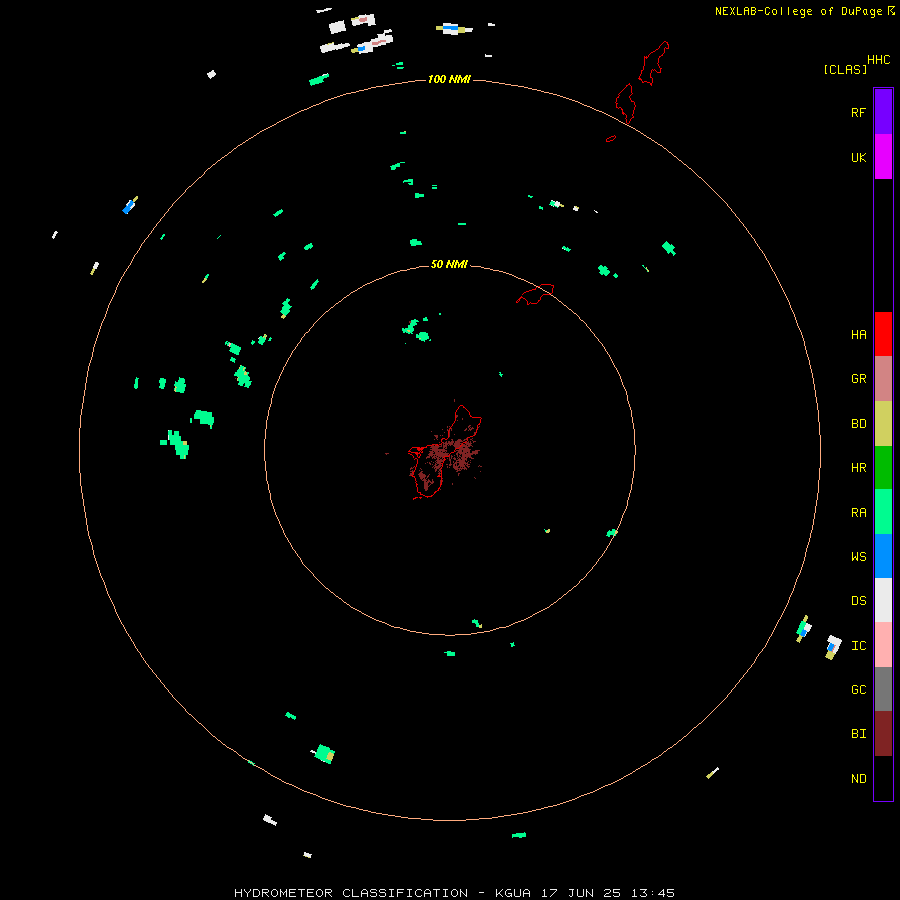The image size is (900, 900).
Task: Click the [CLAS] legend heading
Action: click(845, 69)
